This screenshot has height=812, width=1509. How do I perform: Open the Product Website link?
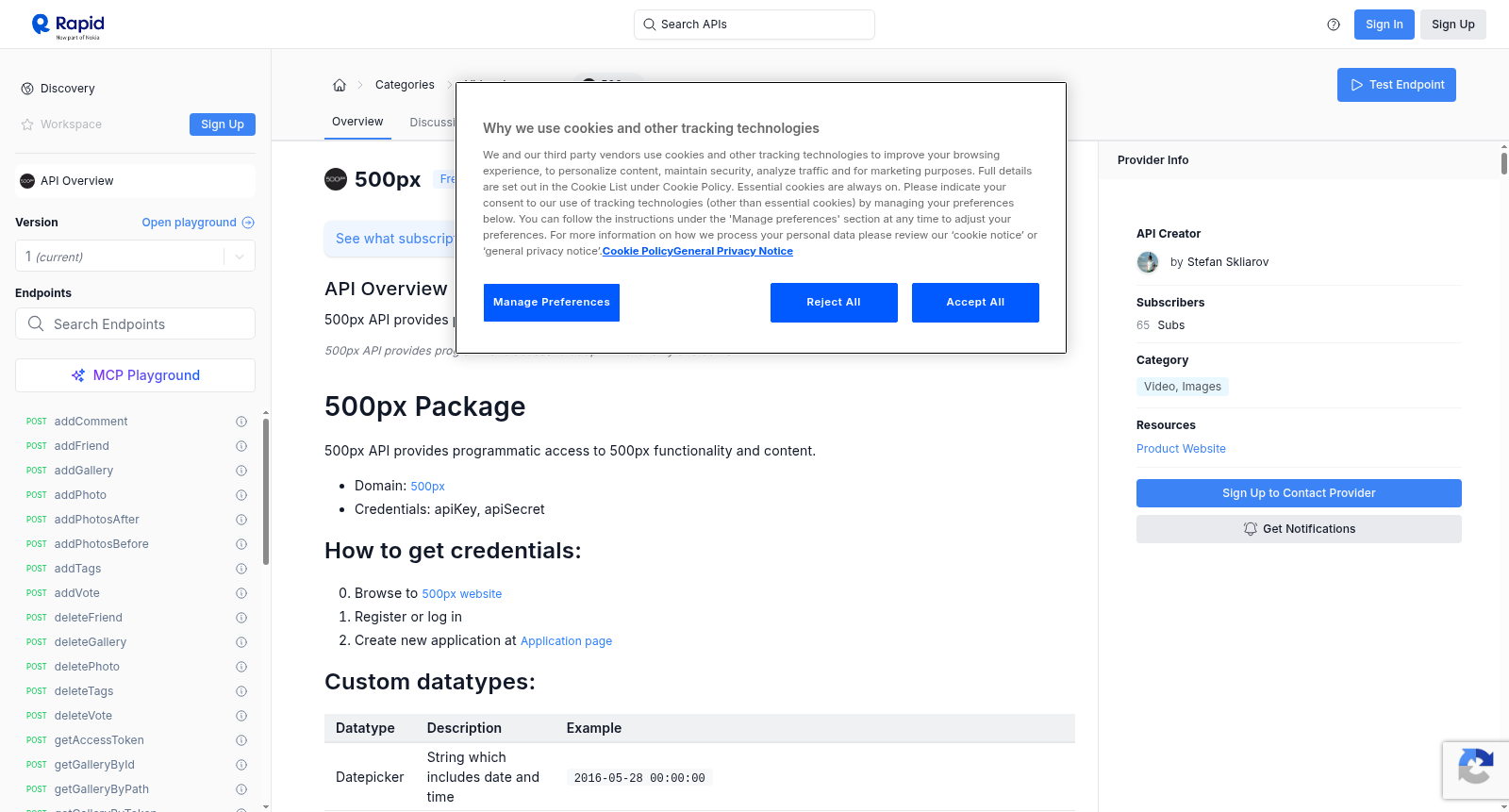[x=1181, y=449]
